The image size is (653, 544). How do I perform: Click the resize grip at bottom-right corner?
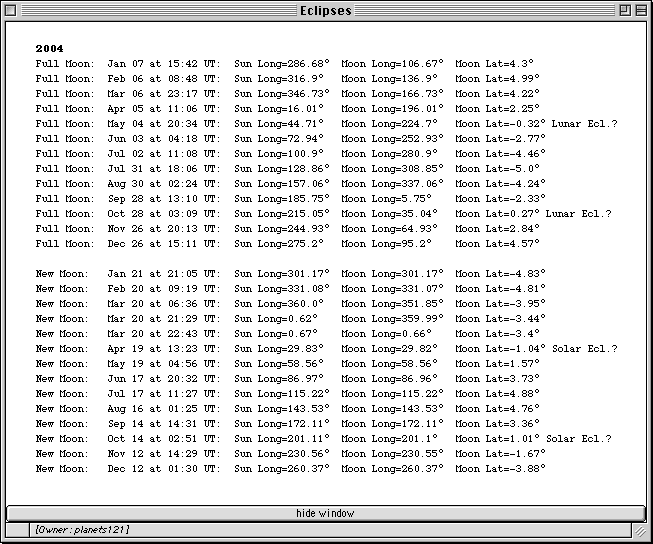click(642, 531)
